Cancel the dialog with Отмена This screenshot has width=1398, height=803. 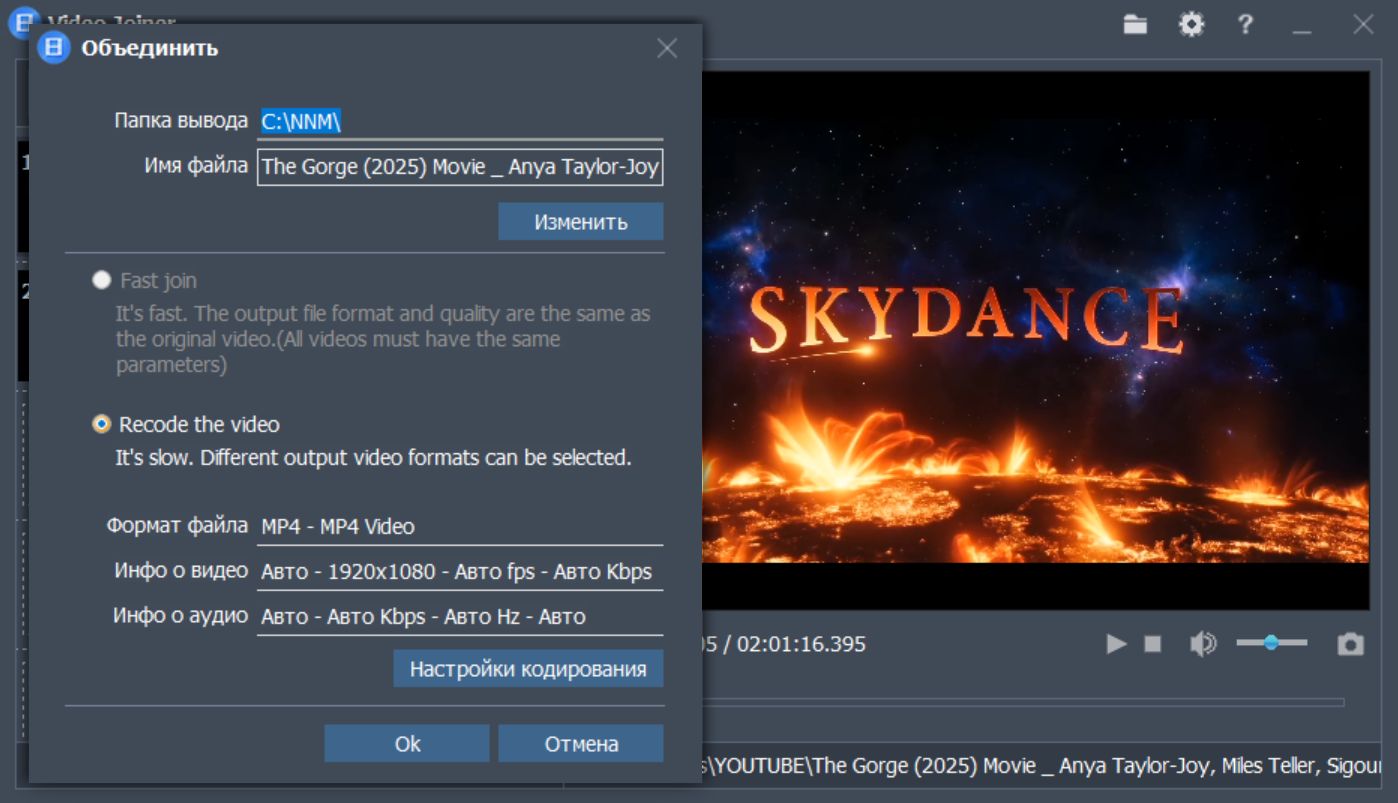pos(580,744)
